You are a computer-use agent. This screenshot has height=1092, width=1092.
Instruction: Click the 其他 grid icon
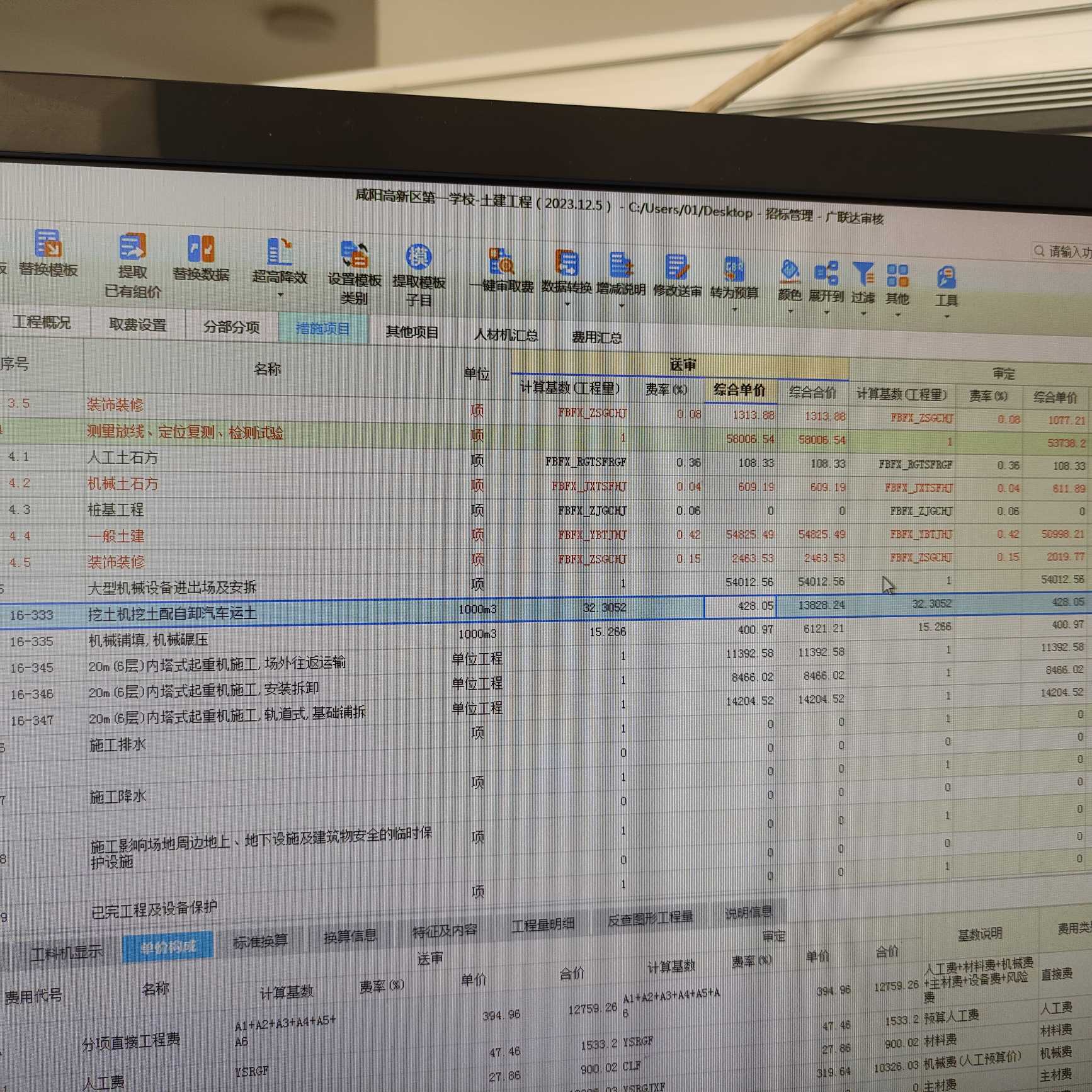pos(897,276)
